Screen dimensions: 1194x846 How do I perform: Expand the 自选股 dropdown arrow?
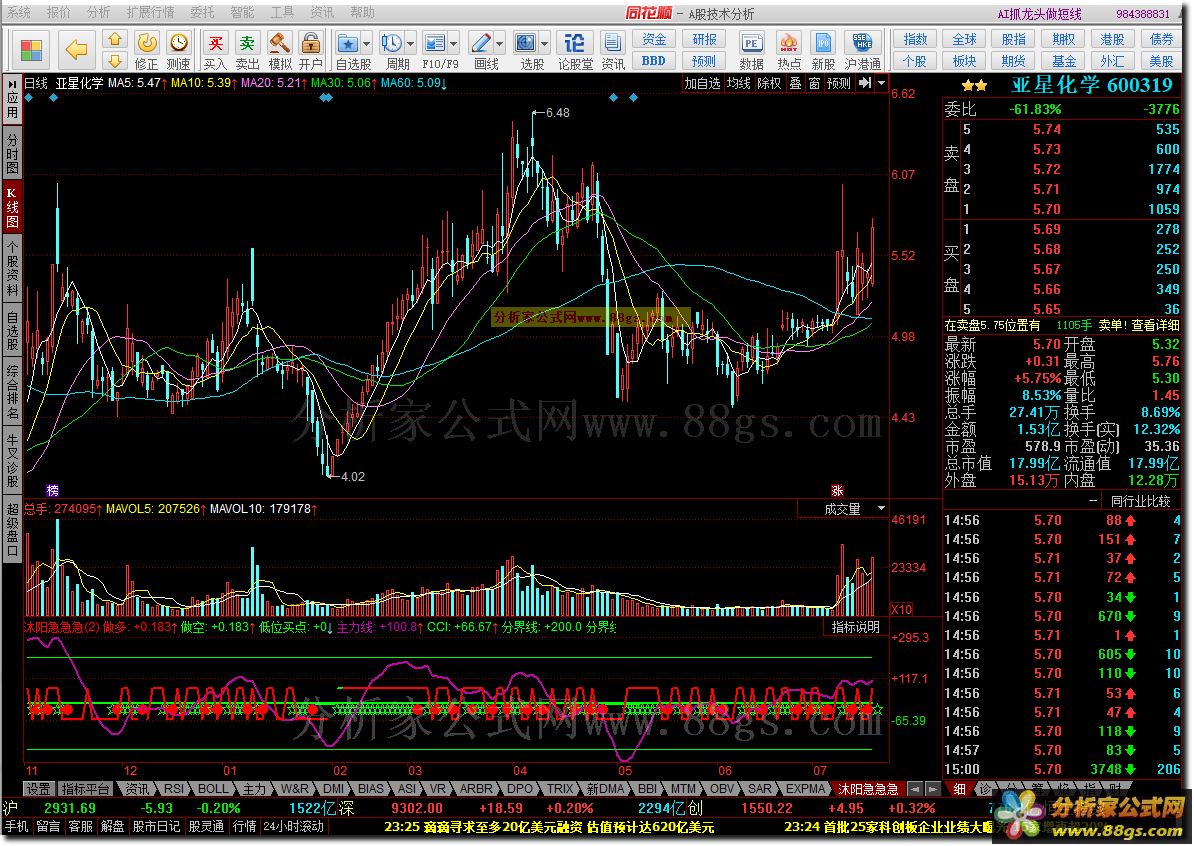366,43
